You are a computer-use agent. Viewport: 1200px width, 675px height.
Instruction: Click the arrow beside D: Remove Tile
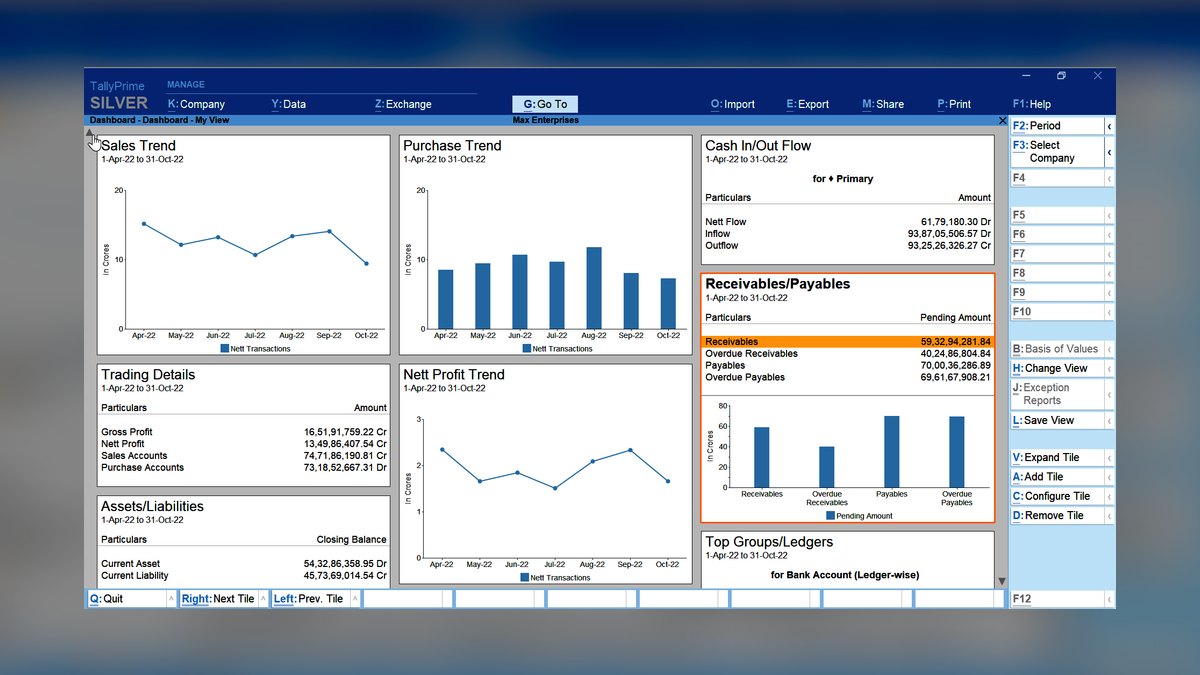pyautogui.click(x=1109, y=516)
